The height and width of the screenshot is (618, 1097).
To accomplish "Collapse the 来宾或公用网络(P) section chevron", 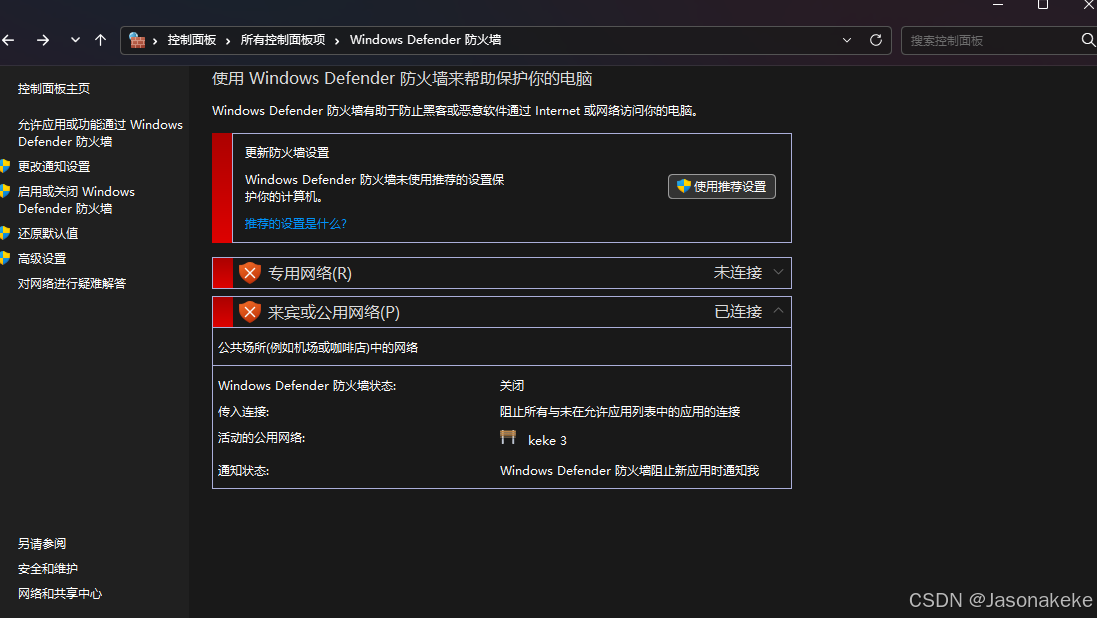I will tap(778, 311).
